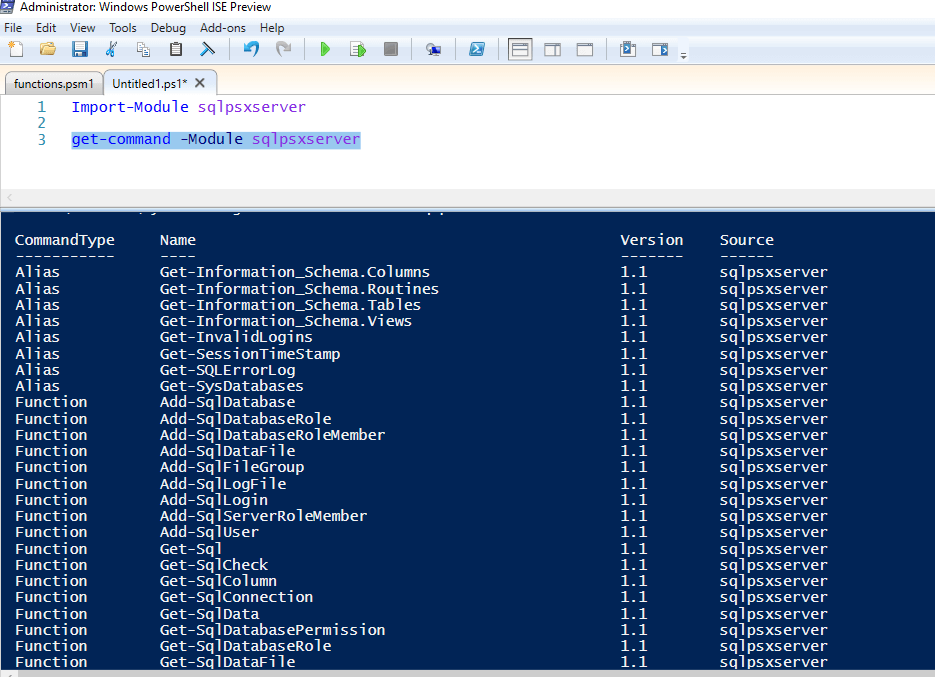
Task: Click the Get-SessionTimeStamp alias name
Action: click(x=250, y=354)
